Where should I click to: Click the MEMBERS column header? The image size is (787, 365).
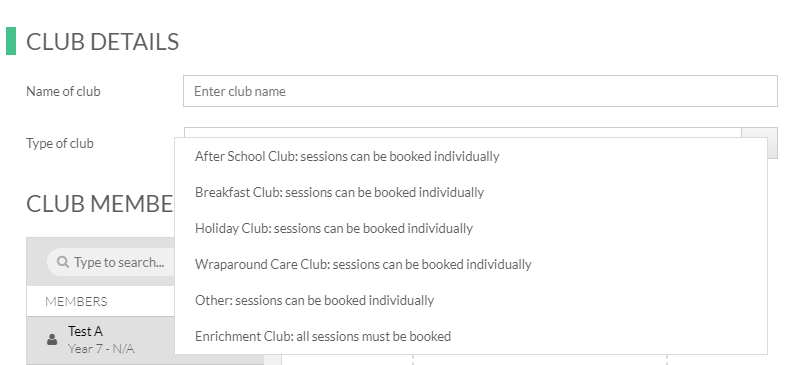76,301
